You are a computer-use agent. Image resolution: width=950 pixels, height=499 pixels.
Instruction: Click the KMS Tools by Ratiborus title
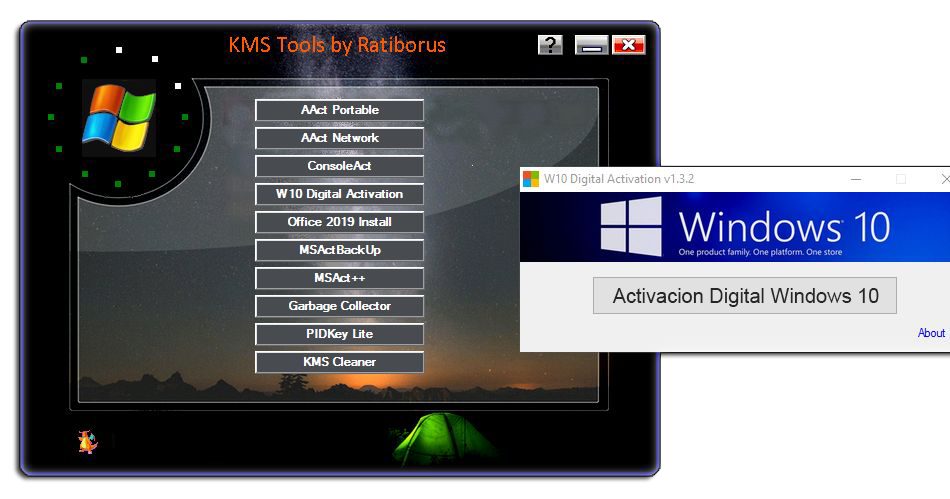(x=337, y=45)
